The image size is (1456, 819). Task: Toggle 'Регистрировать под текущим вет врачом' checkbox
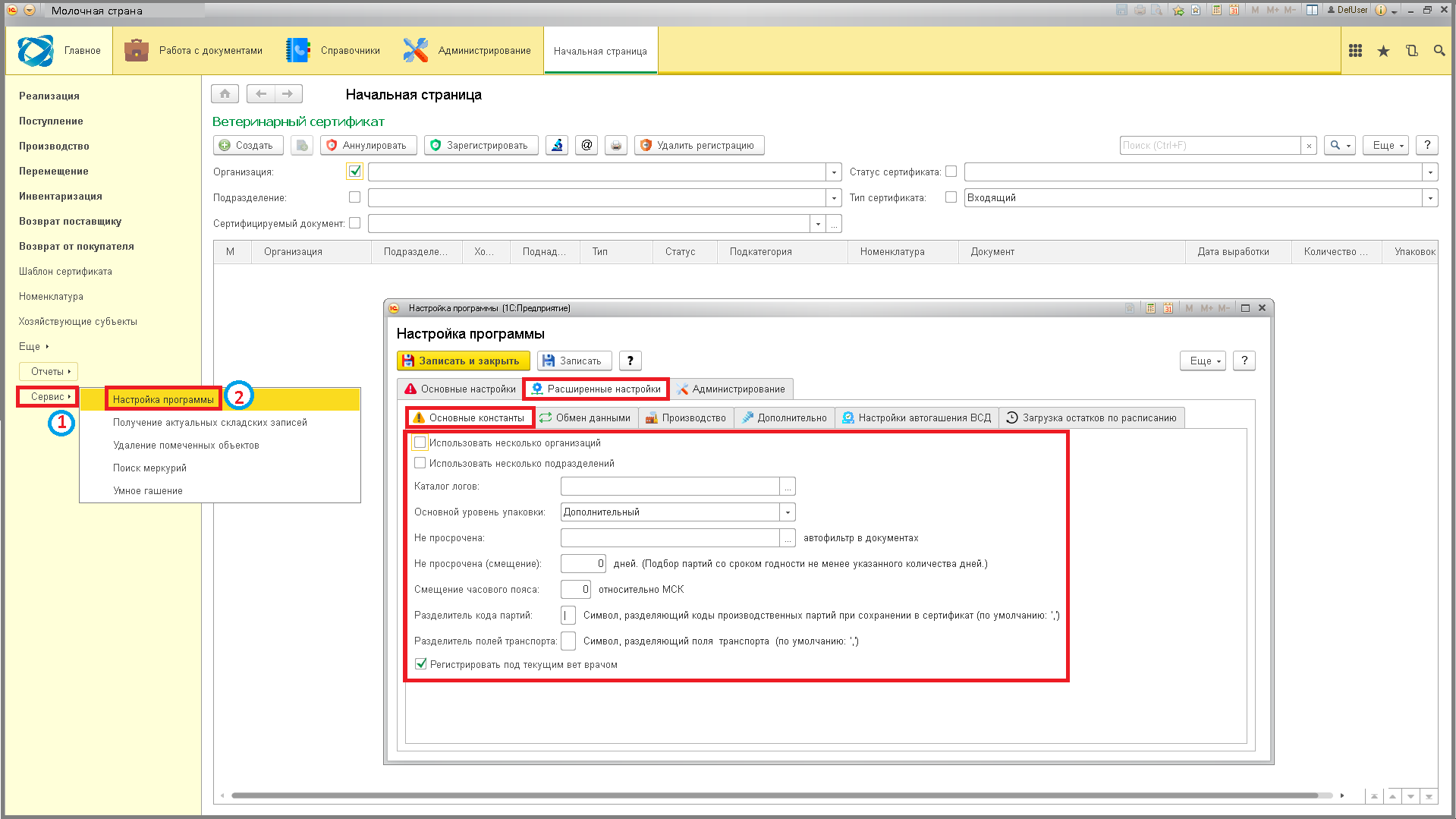pos(420,664)
